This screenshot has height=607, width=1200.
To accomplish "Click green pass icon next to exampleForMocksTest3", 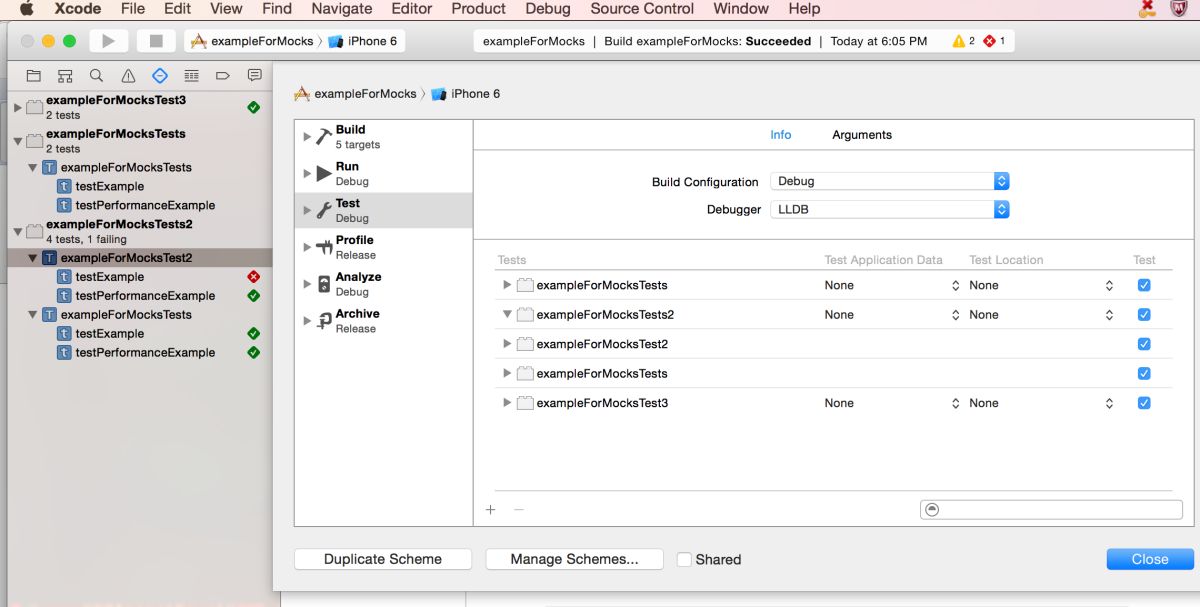I will point(253,107).
